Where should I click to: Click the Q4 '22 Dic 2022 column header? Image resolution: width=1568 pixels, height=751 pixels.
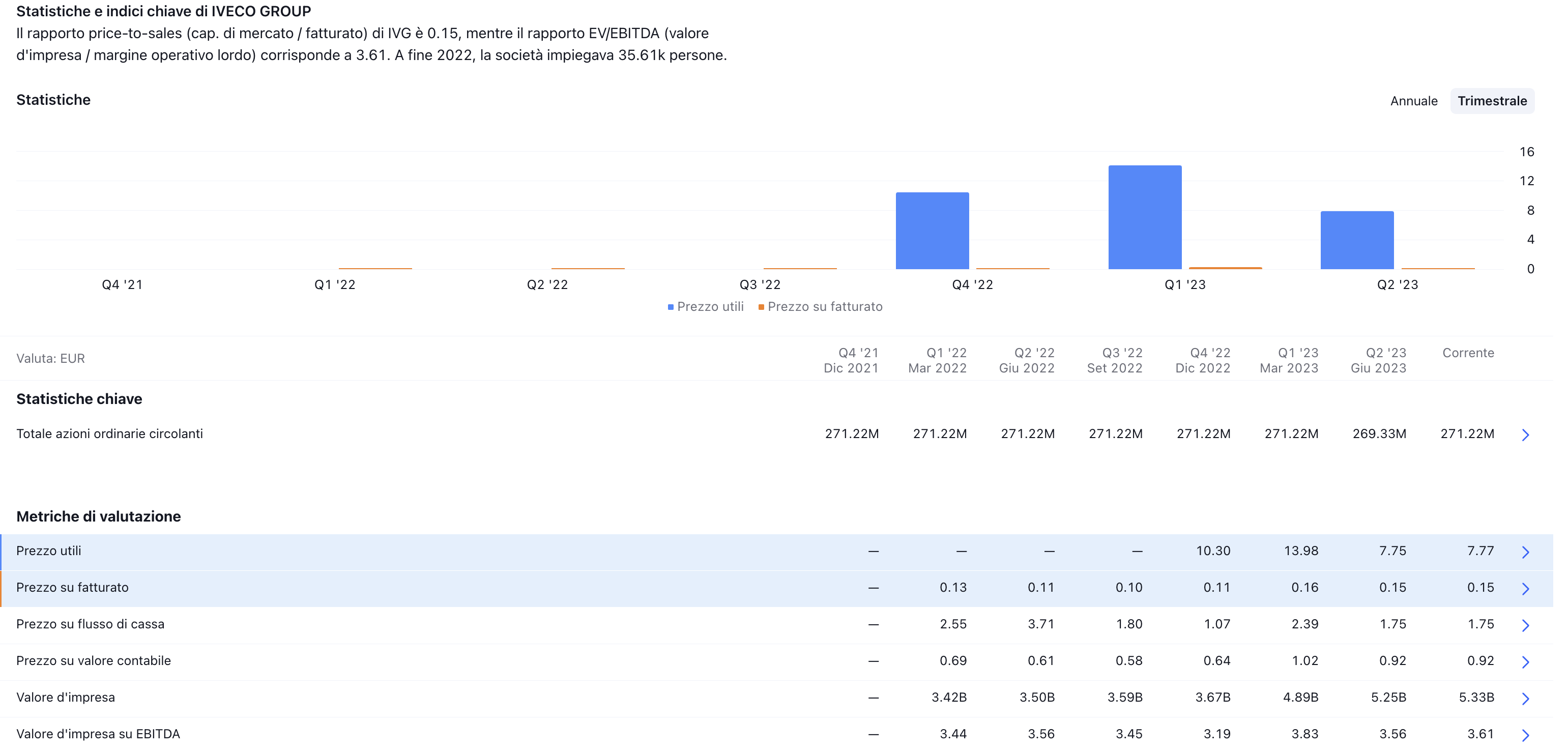pyautogui.click(x=1203, y=360)
